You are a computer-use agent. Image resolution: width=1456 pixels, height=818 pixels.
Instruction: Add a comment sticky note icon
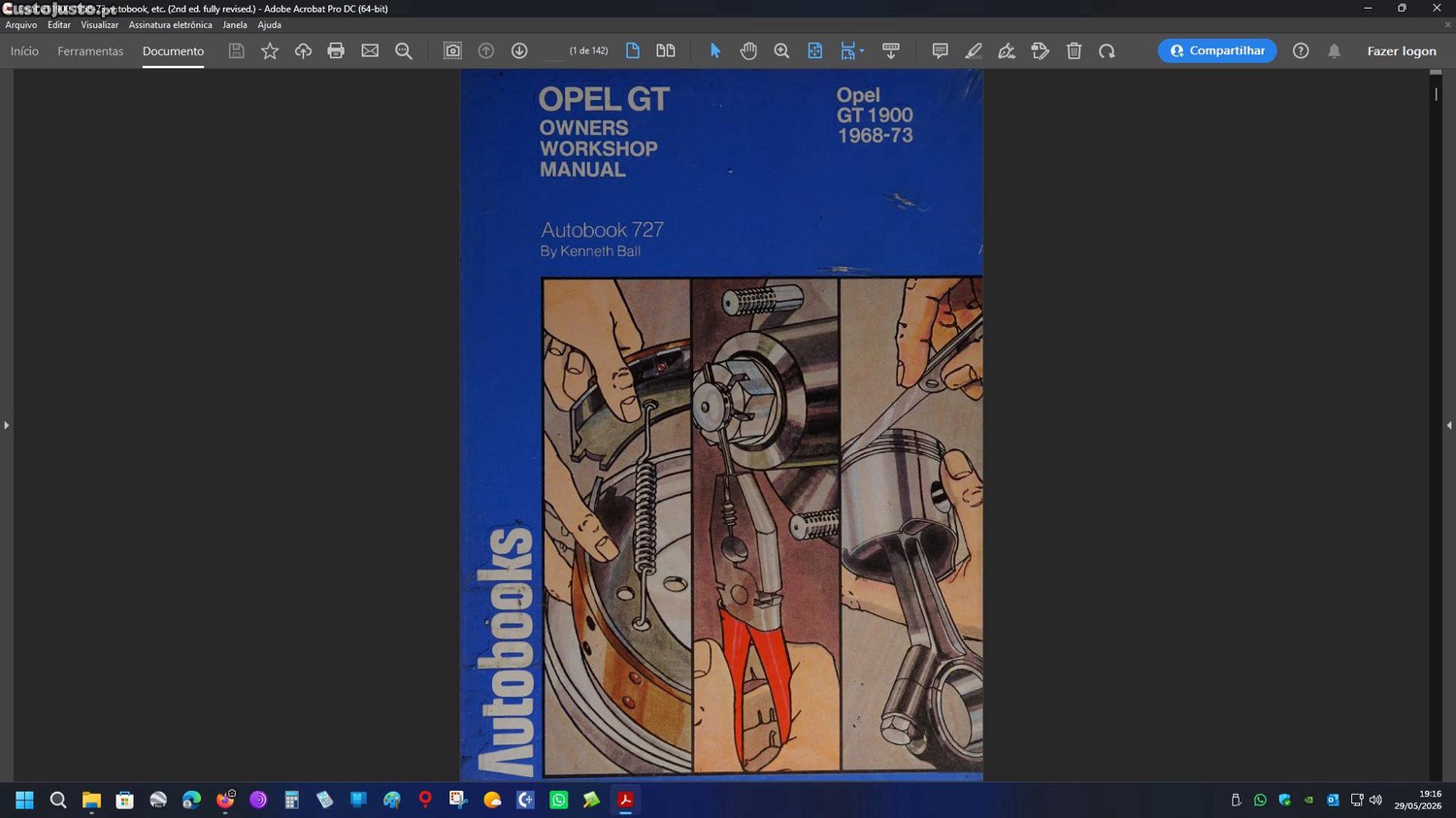coord(940,50)
